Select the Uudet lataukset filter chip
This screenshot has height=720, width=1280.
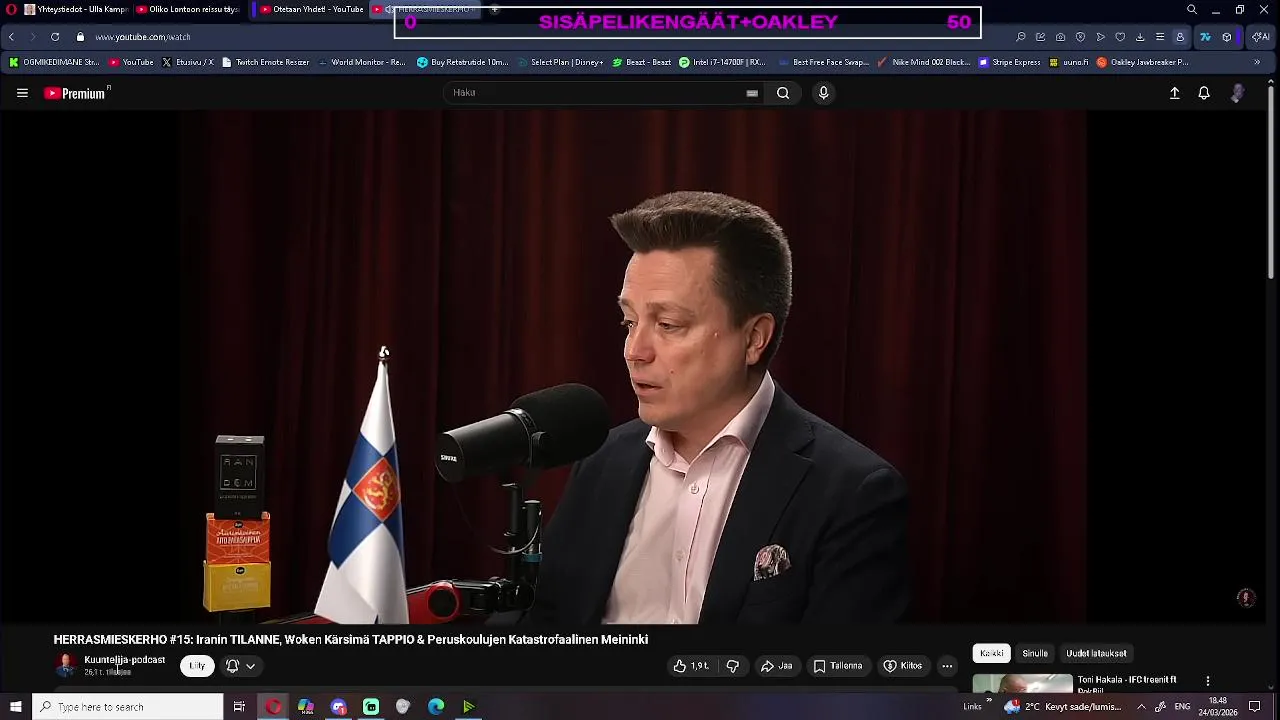point(1096,653)
